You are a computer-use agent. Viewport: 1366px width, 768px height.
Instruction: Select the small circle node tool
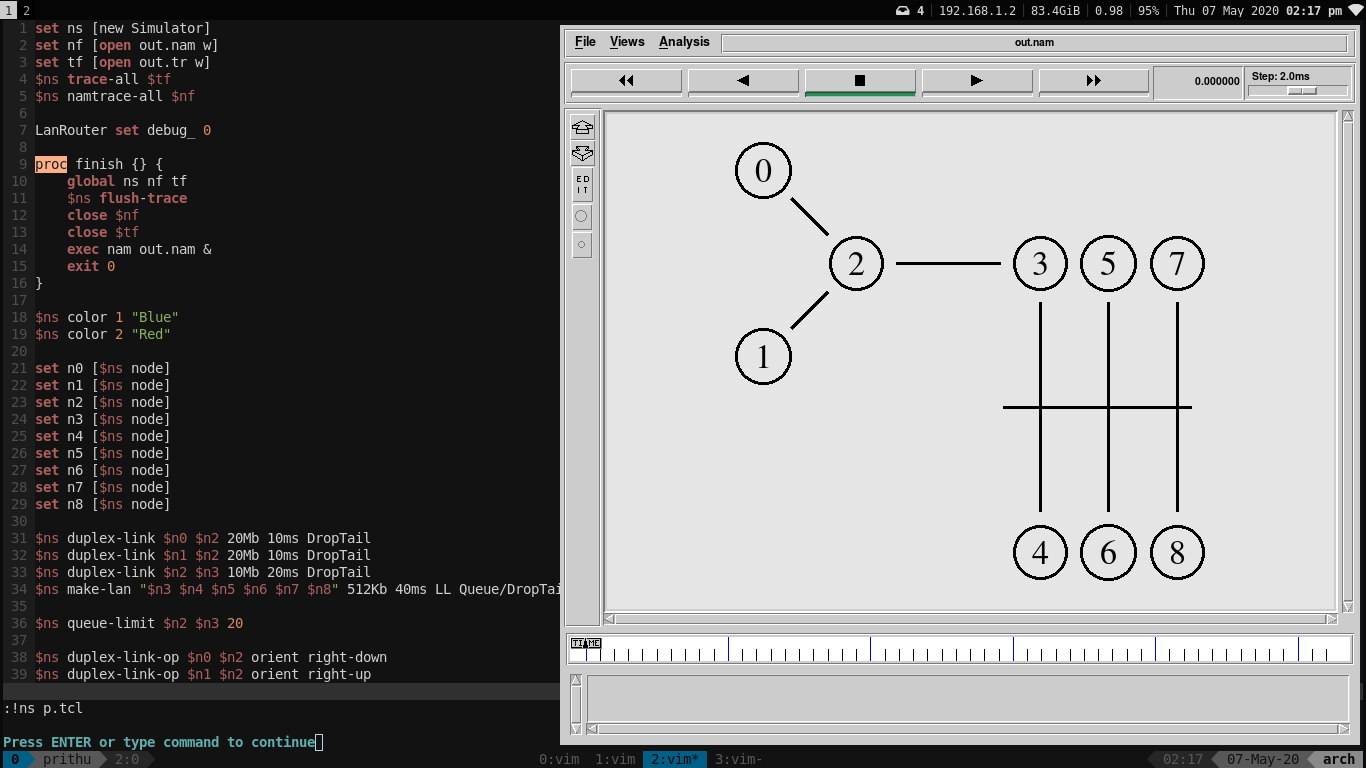(x=582, y=245)
